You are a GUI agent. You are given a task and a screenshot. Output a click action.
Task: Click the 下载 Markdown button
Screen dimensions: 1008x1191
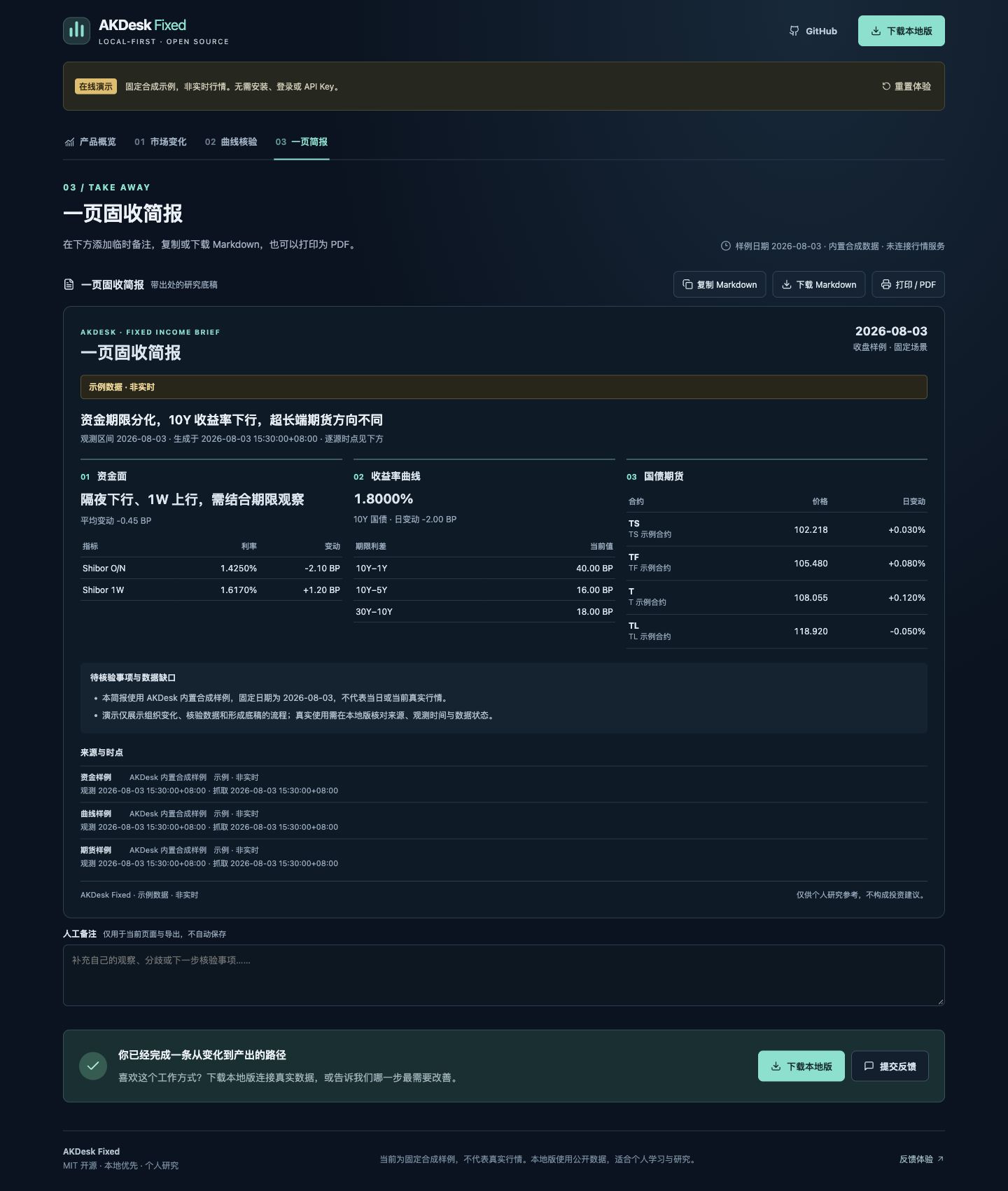point(819,284)
